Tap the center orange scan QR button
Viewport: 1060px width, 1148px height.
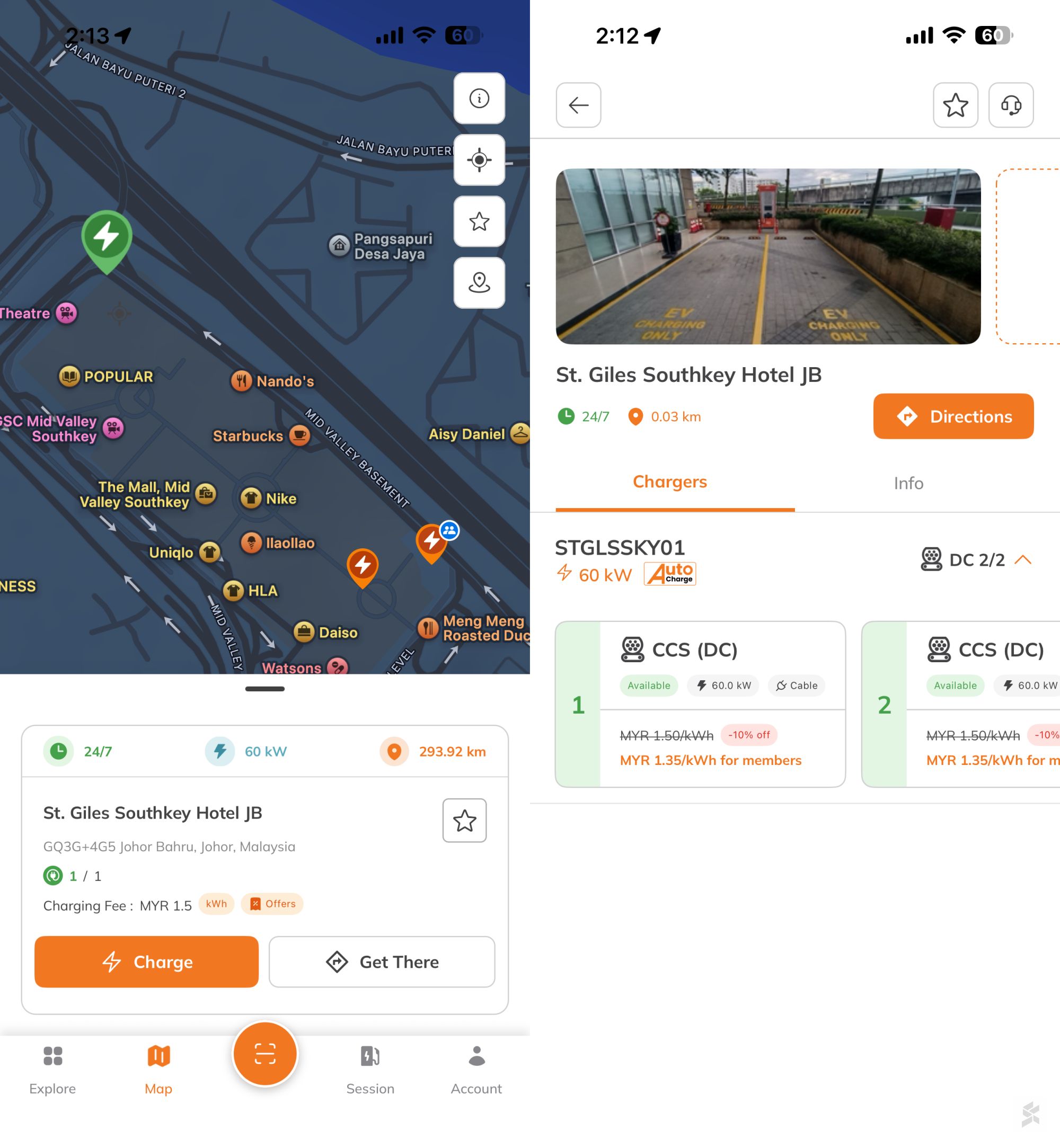point(264,1053)
